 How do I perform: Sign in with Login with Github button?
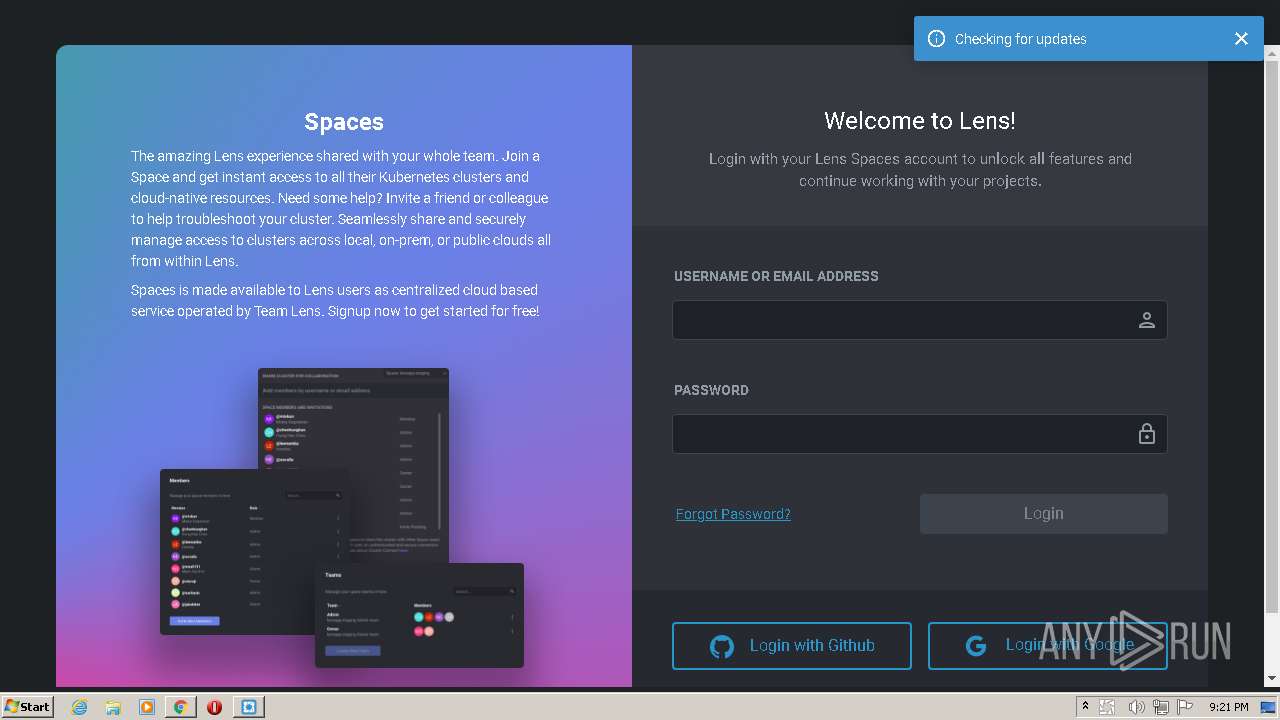792,646
